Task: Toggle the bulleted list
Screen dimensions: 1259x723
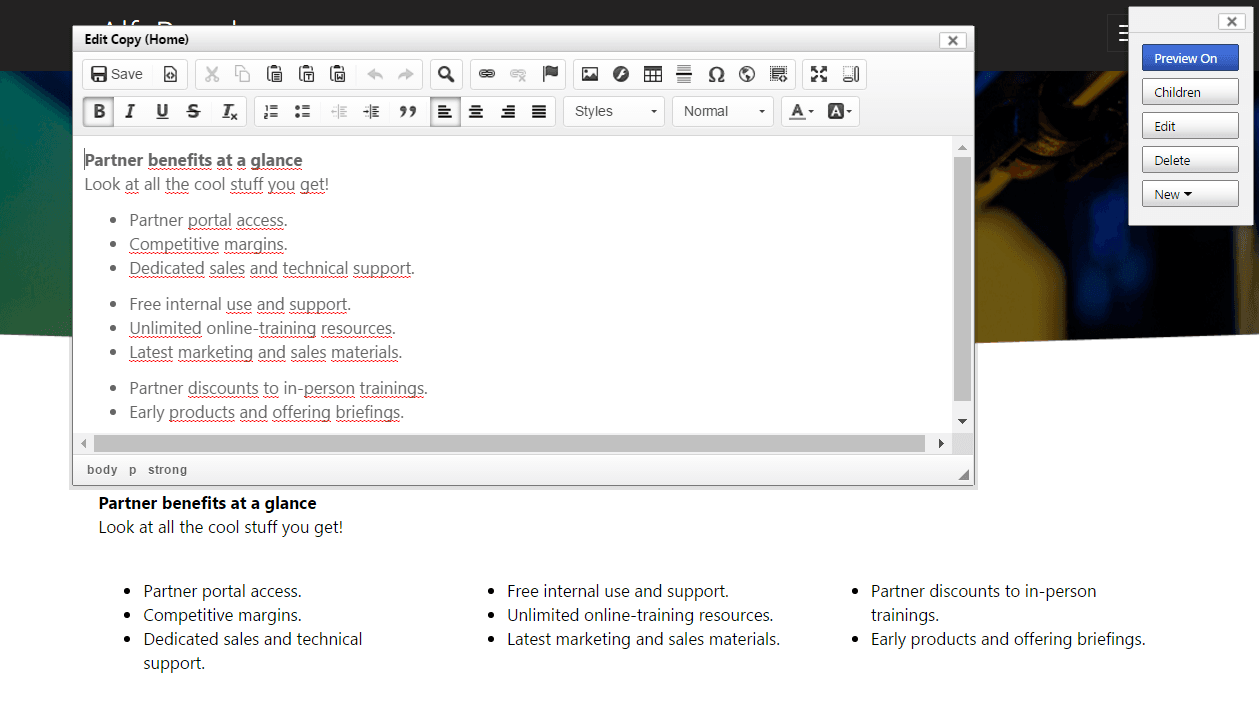Action: (302, 111)
